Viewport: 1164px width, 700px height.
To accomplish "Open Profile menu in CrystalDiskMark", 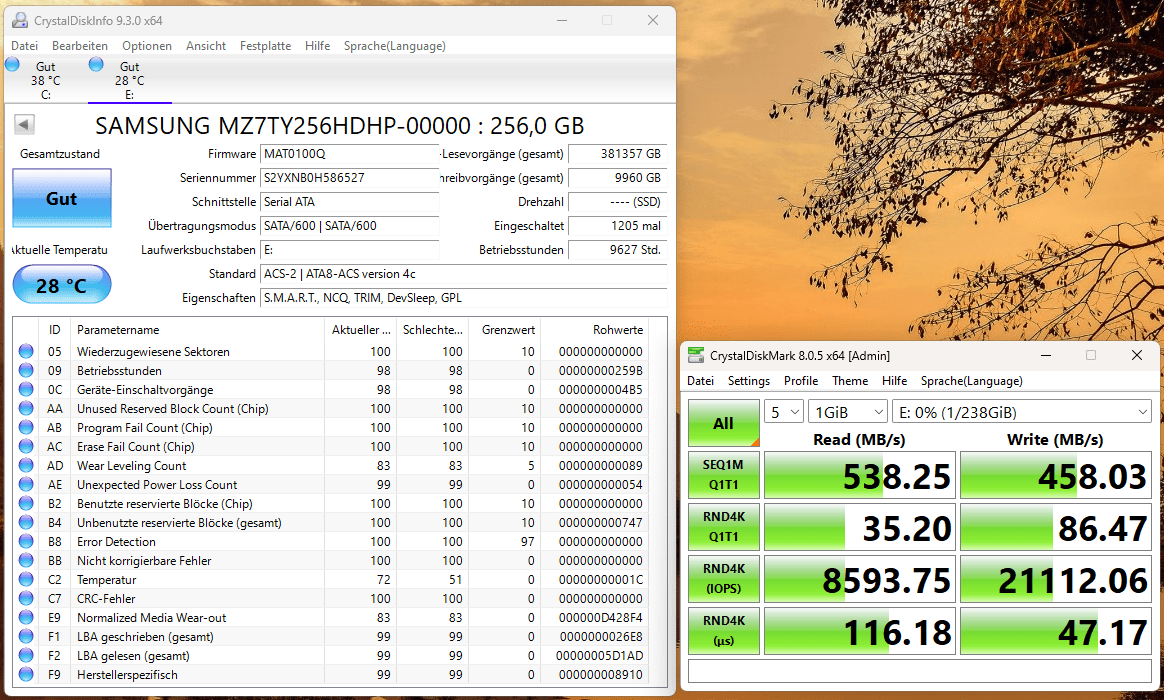I will (800, 380).
